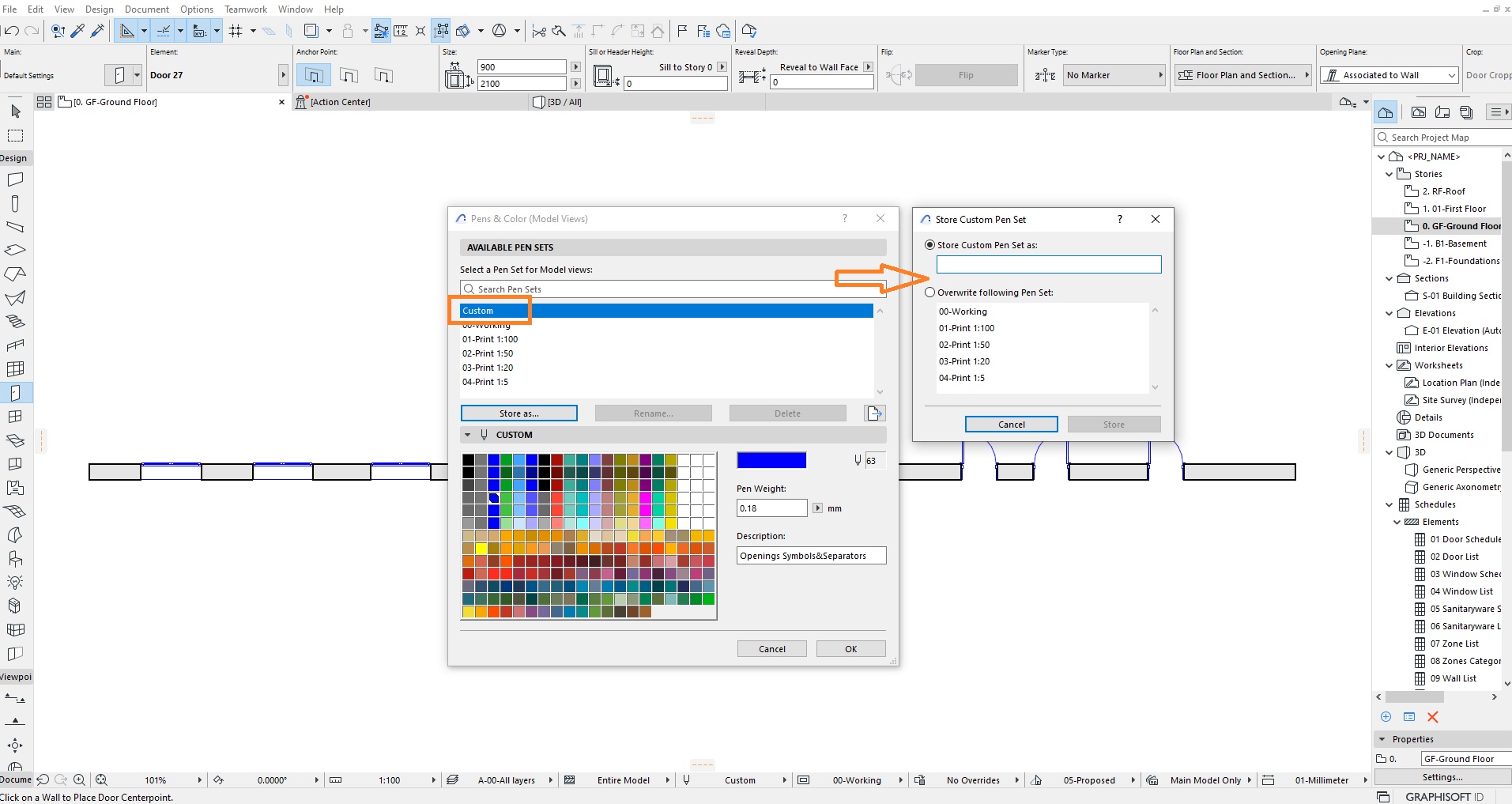The image size is (1512, 804).
Task: Open pen weight flyout arrow
Action: point(817,508)
